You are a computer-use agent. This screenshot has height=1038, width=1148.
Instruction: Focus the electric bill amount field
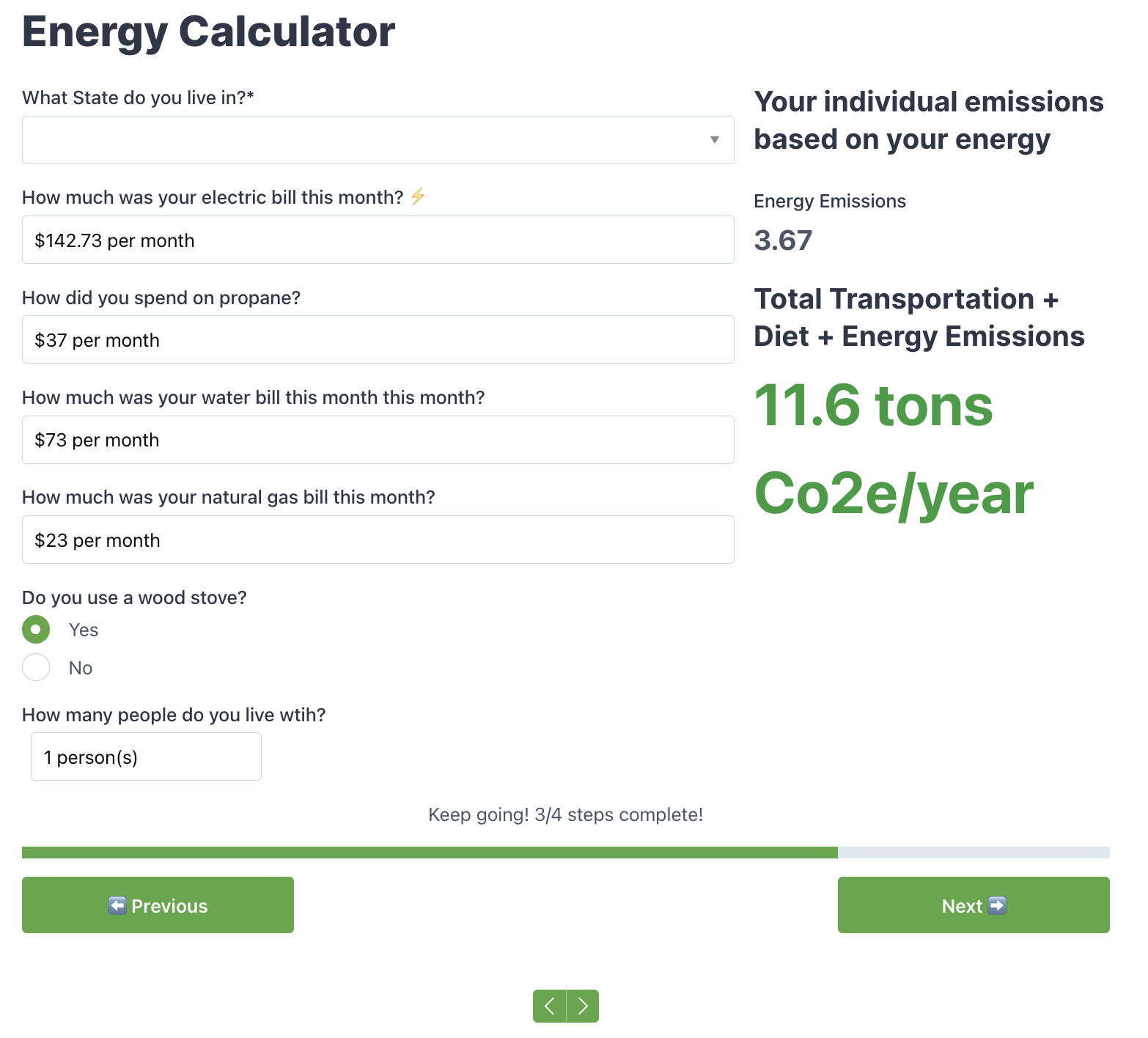click(x=378, y=240)
